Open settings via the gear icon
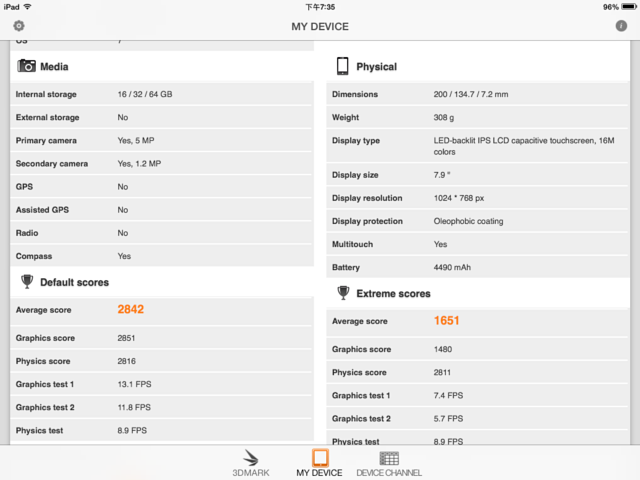This screenshot has width=640, height=480. (x=19, y=26)
